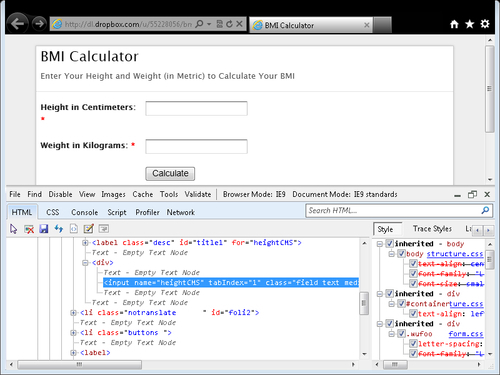Uncheck the .wufoo rule checkbox
The height and width of the screenshot is (375, 500).
click(x=402, y=334)
